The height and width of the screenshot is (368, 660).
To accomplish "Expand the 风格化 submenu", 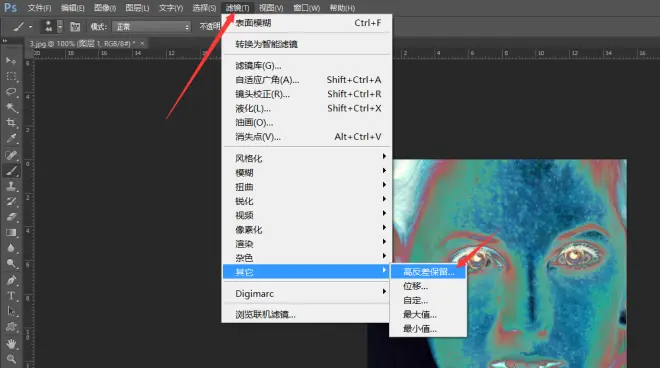I will (x=307, y=158).
